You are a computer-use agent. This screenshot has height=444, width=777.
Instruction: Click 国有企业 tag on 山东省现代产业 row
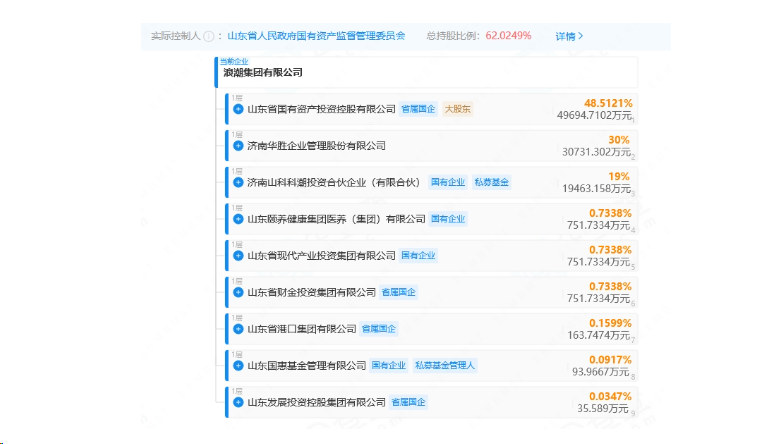point(418,256)
